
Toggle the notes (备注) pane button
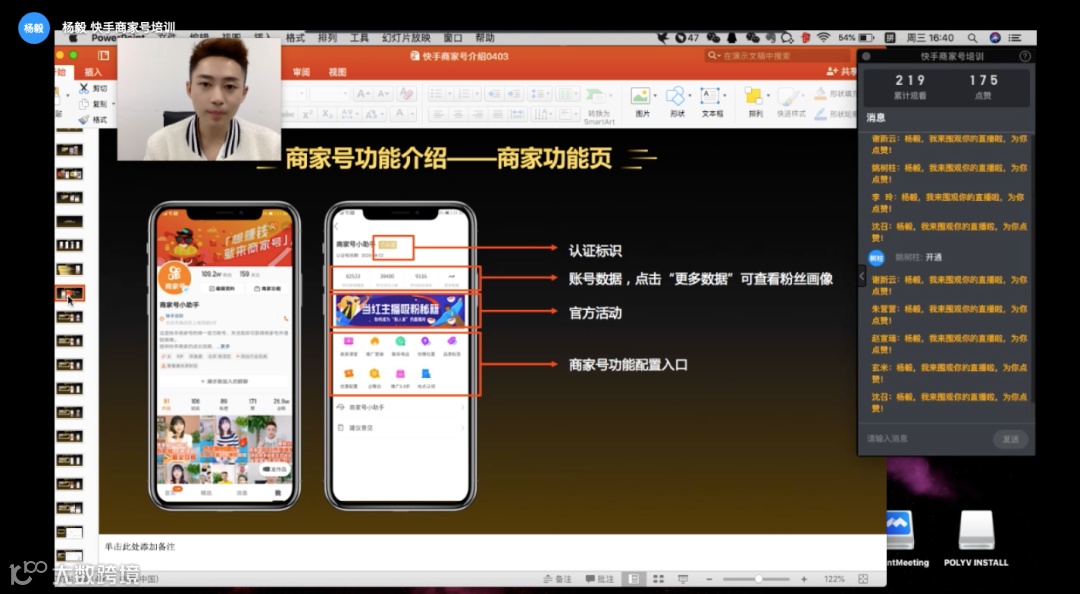pos(557,579)
